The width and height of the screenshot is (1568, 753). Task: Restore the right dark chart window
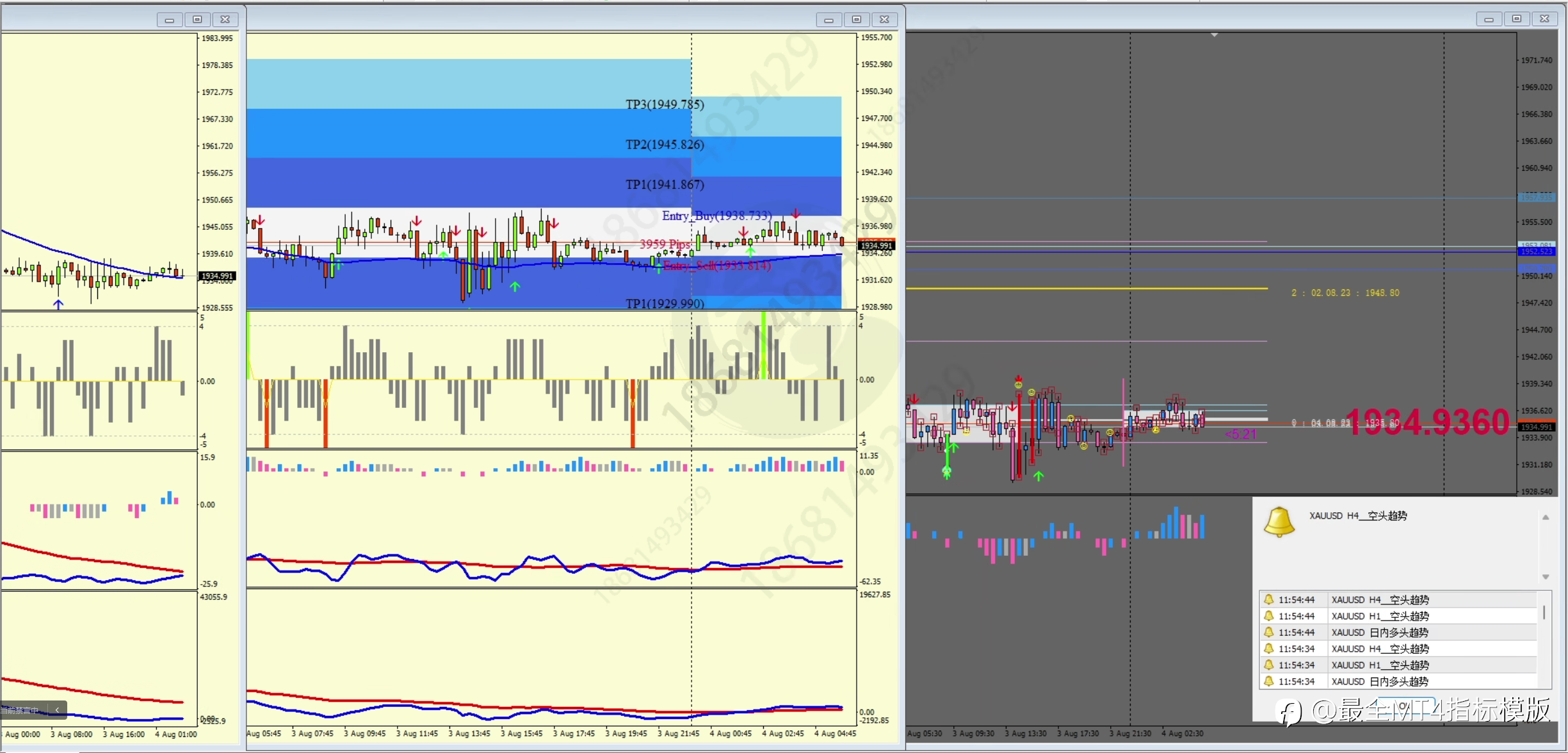coord(1516,19)
